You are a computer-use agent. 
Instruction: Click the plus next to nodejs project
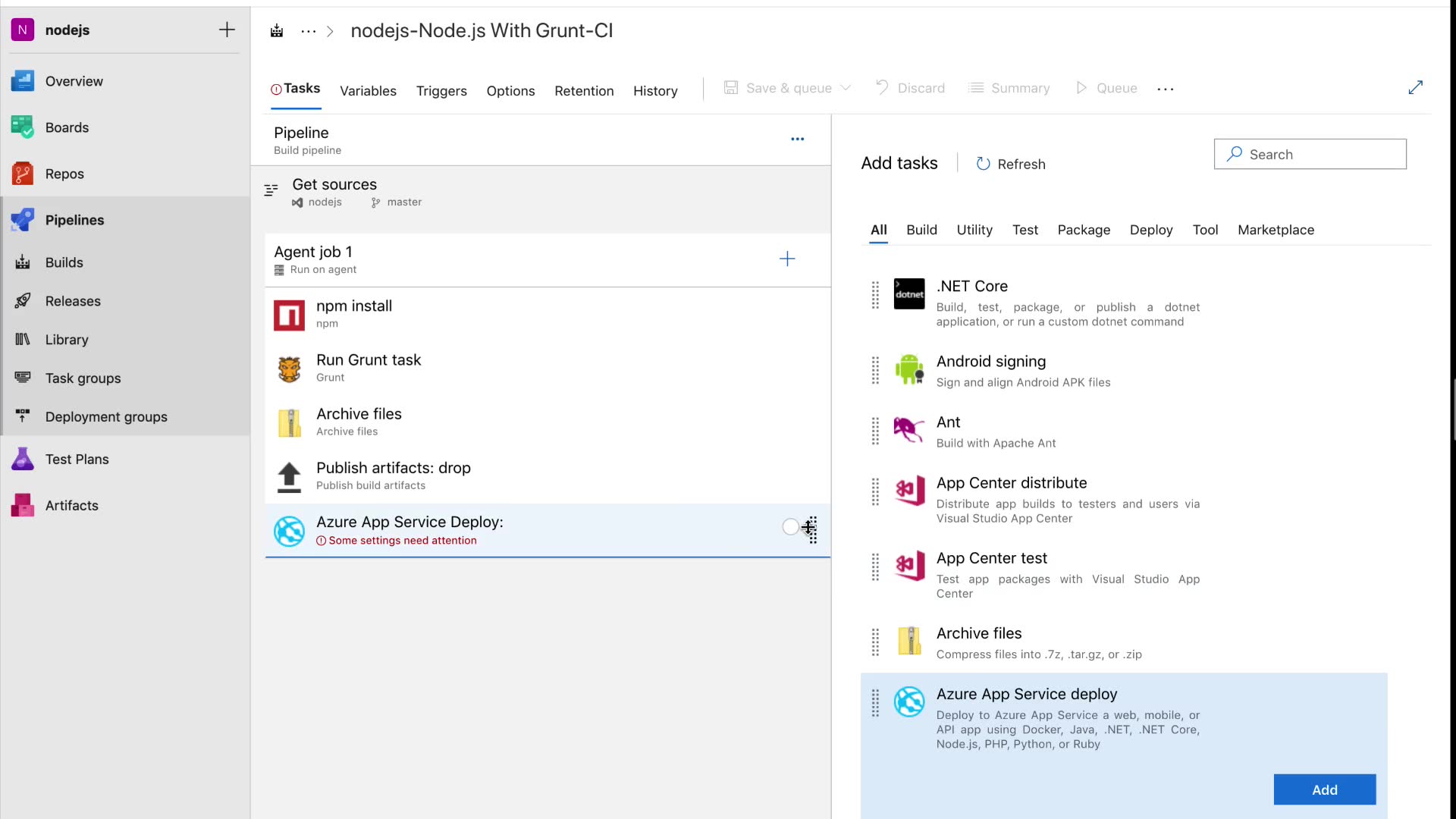227,30
